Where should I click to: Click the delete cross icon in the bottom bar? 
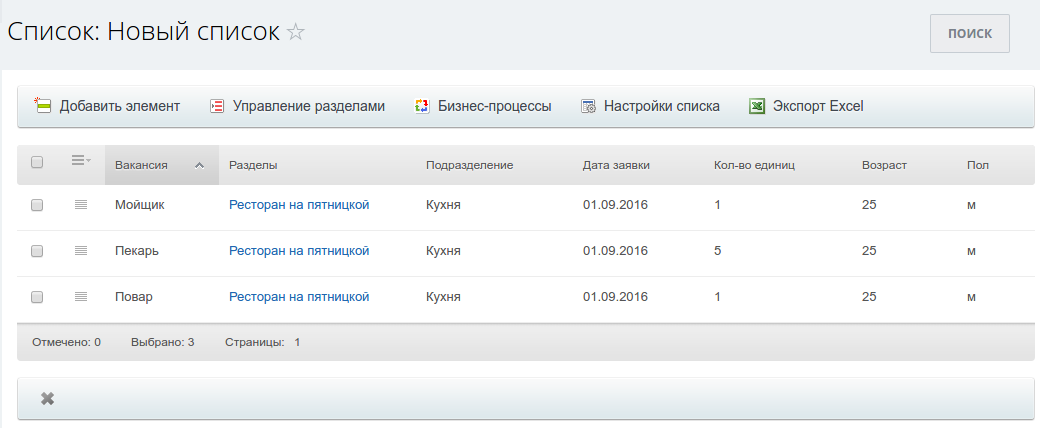point(47,399)
